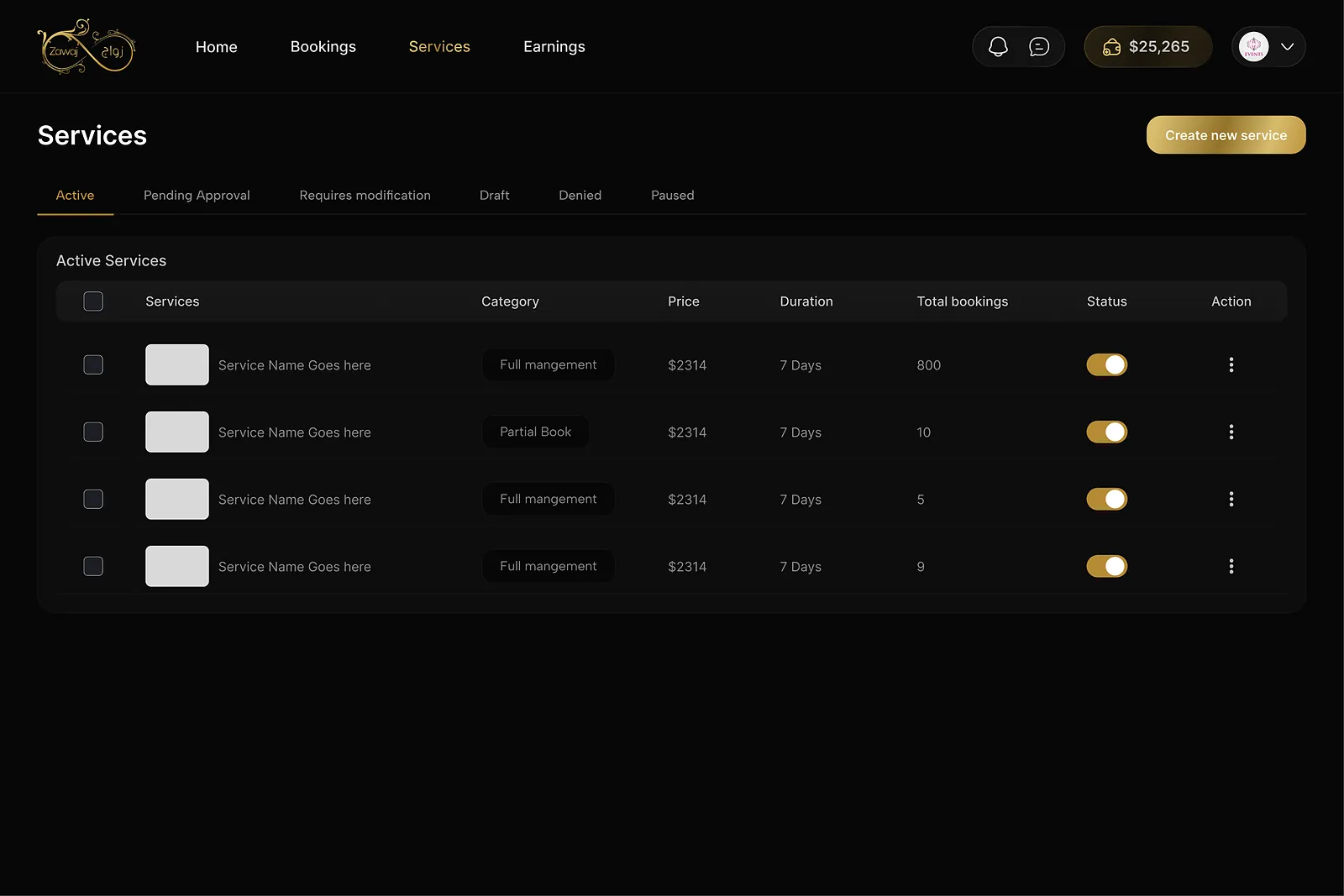
Task: Switch to Requires modification tab
Action: pyautogui.click(x=365, y=195)
